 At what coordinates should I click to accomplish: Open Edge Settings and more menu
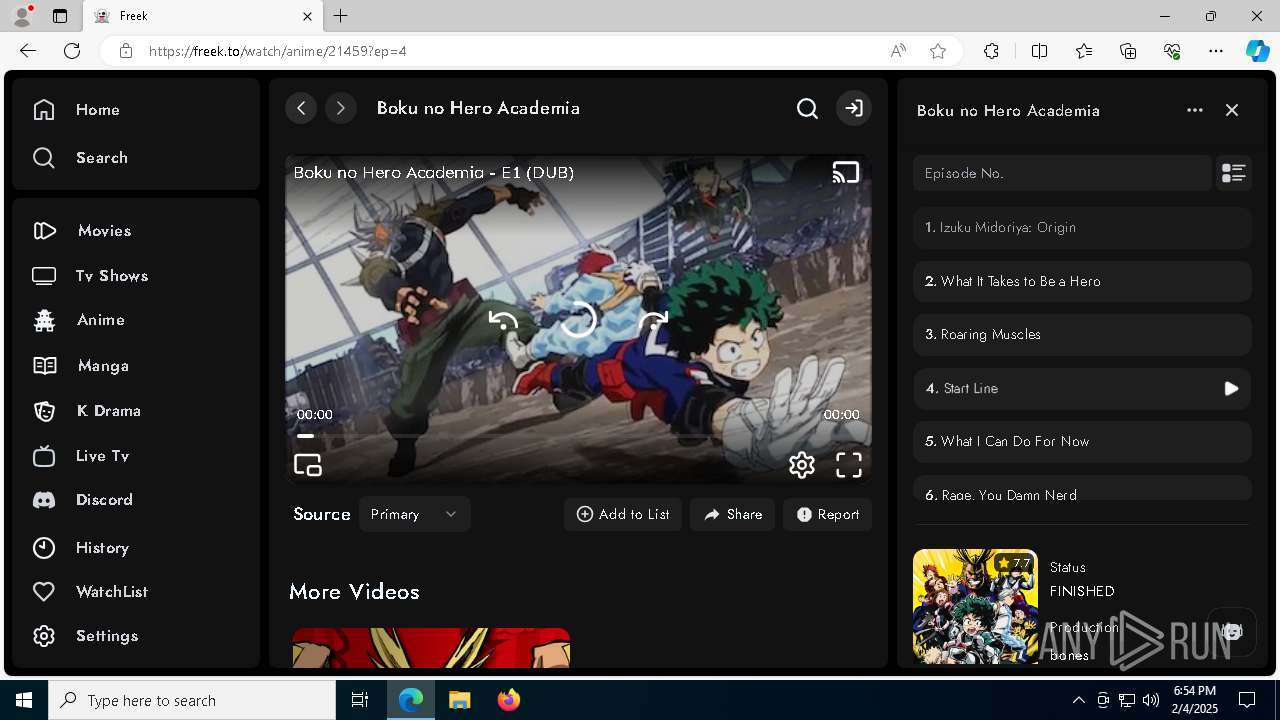(x=1216, y=51)
